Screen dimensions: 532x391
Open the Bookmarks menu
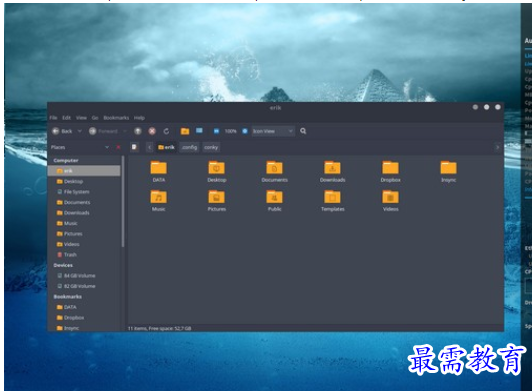pyautogui.click(x=116, y=118)
